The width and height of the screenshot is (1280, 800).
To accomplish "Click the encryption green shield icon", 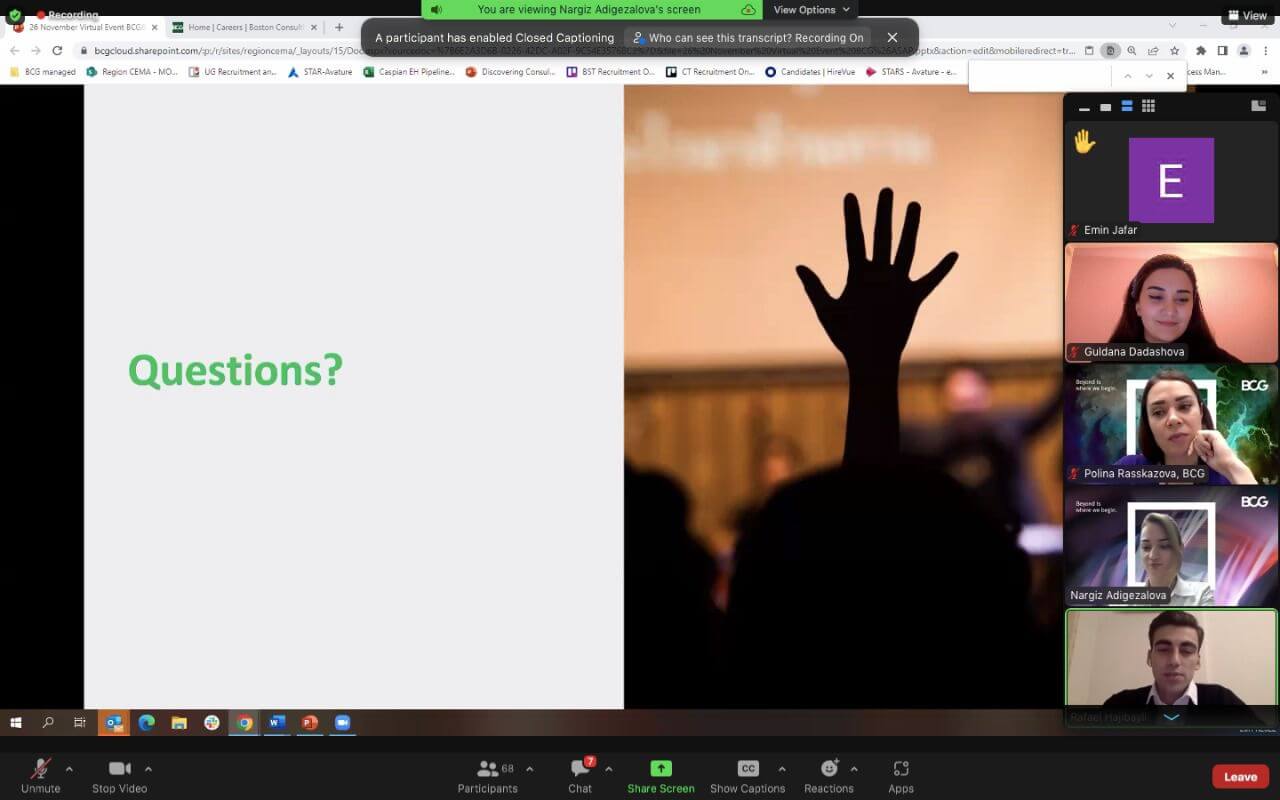I will (x=15, y=15).
